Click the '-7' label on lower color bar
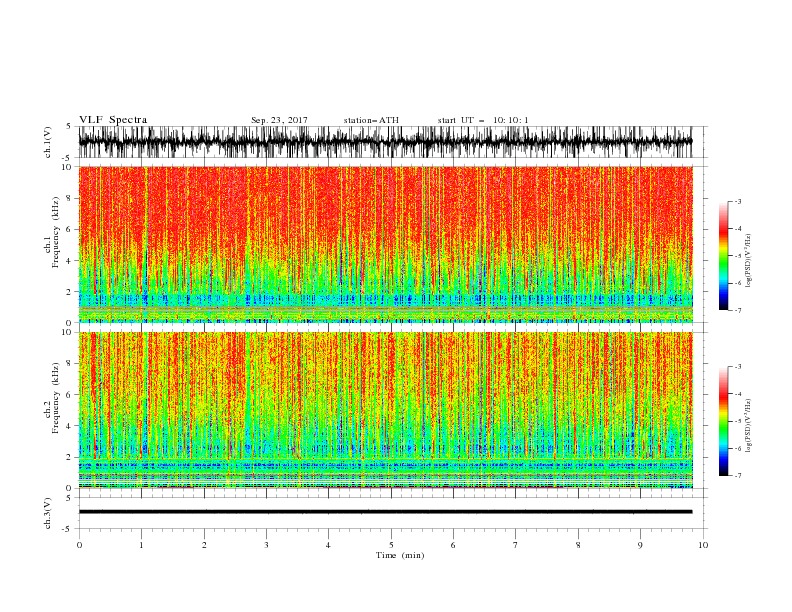This screenshot has width=792, height=612. 738,475
